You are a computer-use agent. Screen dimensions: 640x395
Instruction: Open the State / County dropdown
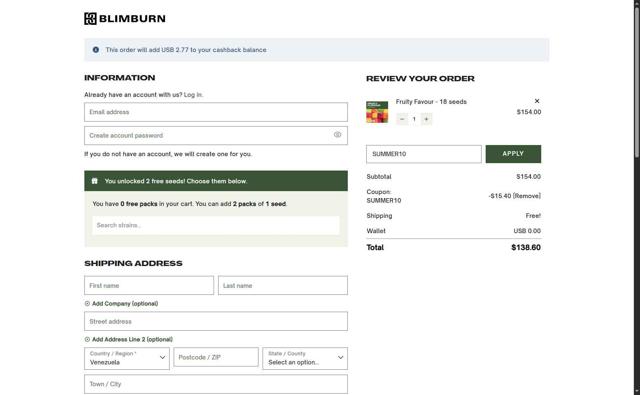(x=305, y=358)
